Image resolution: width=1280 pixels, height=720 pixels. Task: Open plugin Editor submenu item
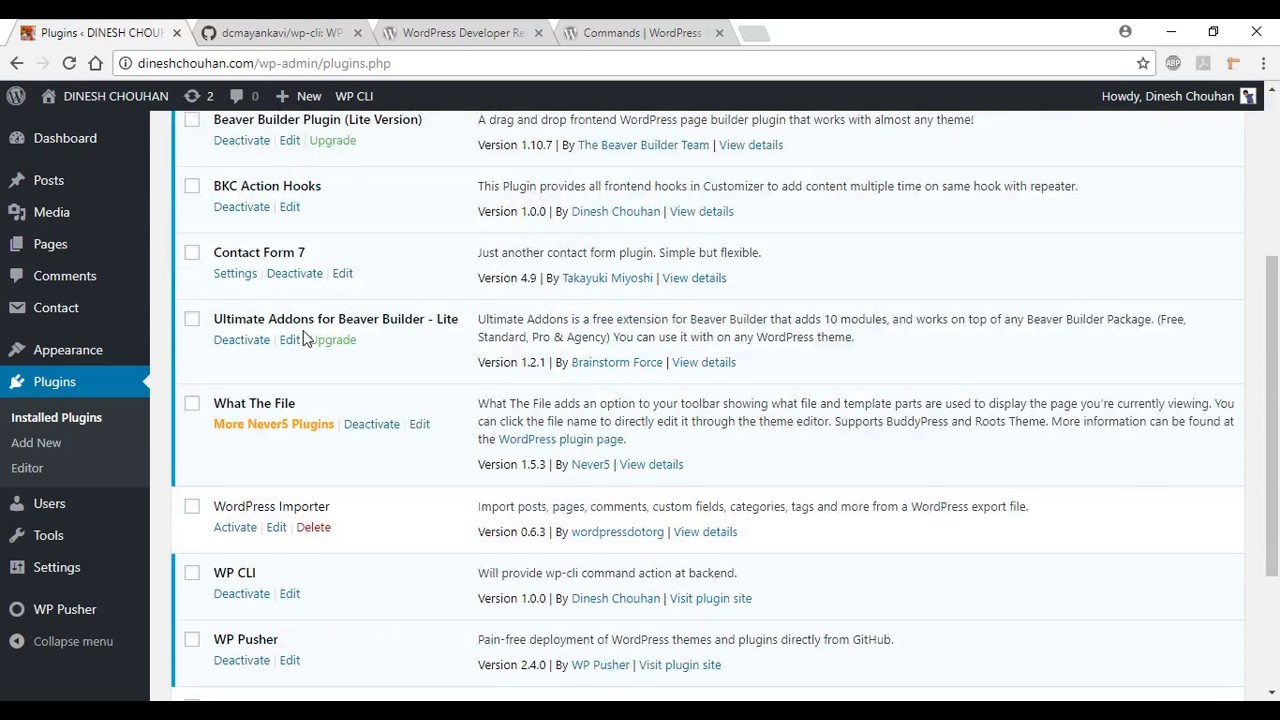tap(27, 467)
